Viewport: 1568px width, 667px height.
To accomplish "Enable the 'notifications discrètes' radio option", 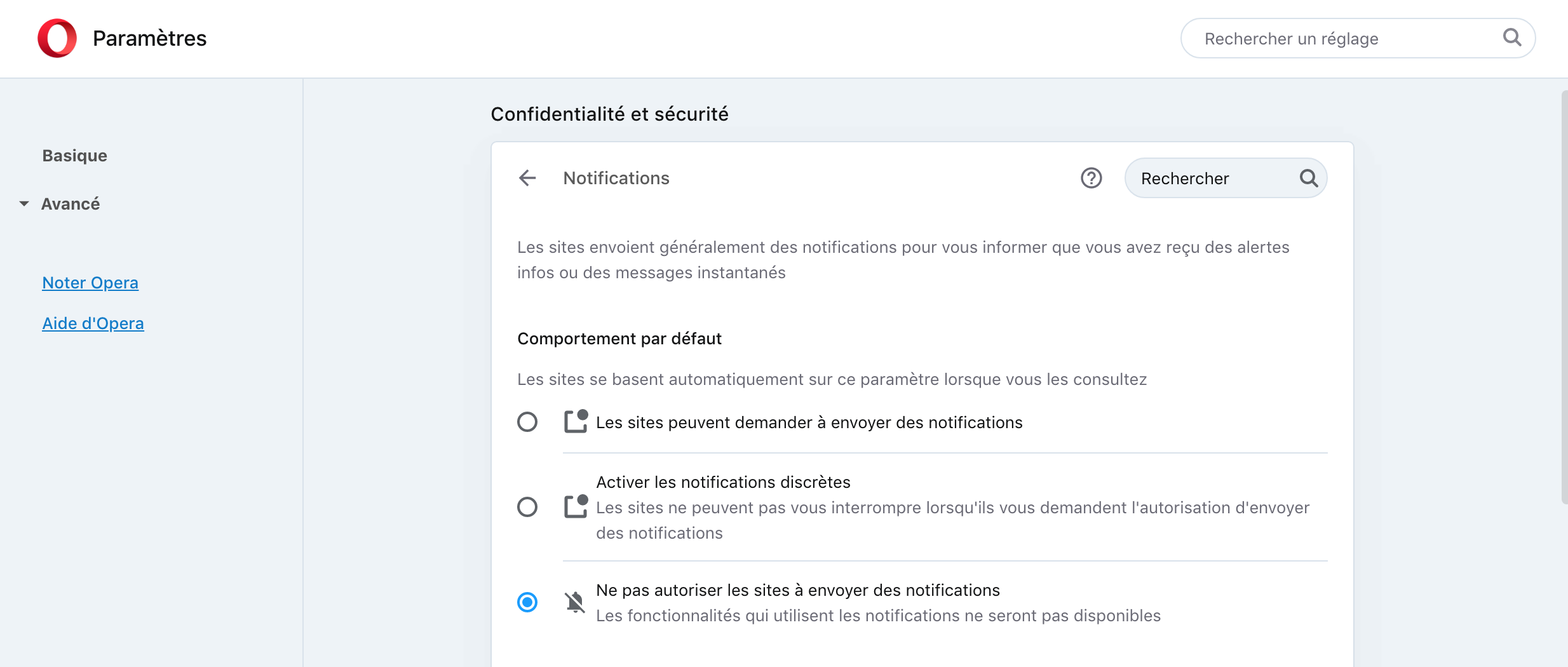I will 527,507.
